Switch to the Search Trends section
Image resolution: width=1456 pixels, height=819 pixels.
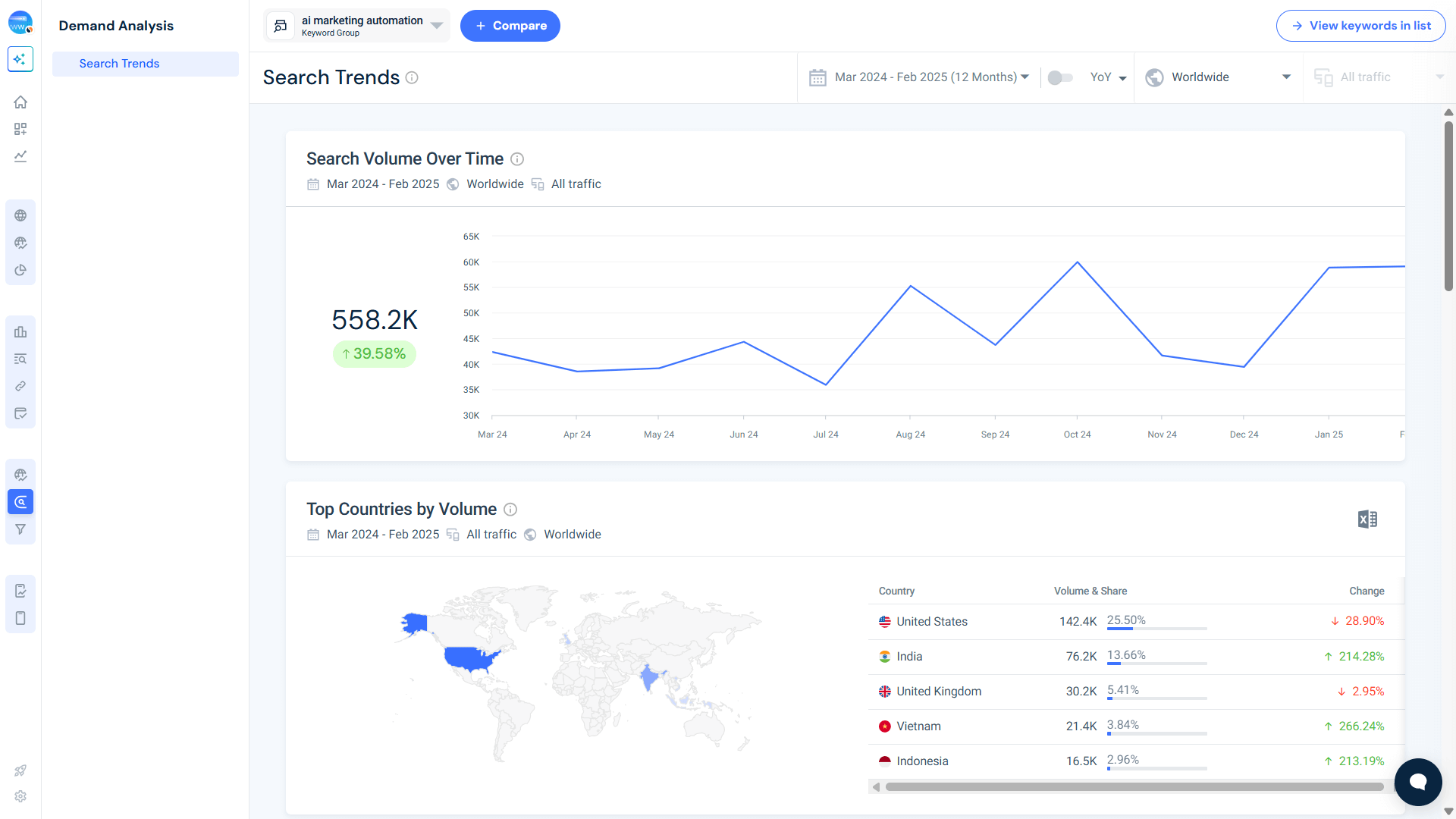tap(119, 64)
